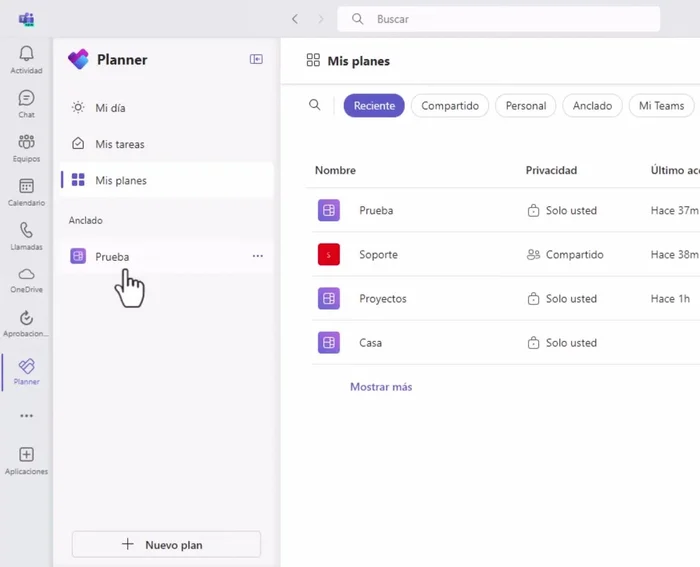700x567 pixels.
Task: Open more options for pinned Prueba
Action: pyautogui.click(x=258, y=256)
